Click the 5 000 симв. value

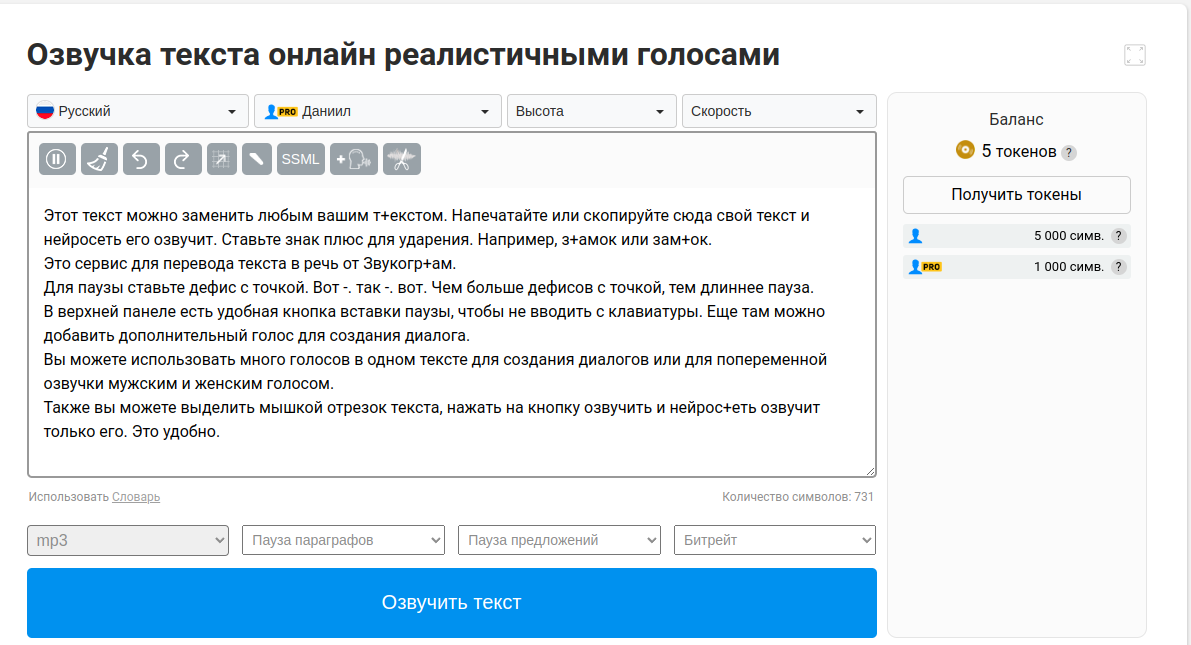(1069, 236)
